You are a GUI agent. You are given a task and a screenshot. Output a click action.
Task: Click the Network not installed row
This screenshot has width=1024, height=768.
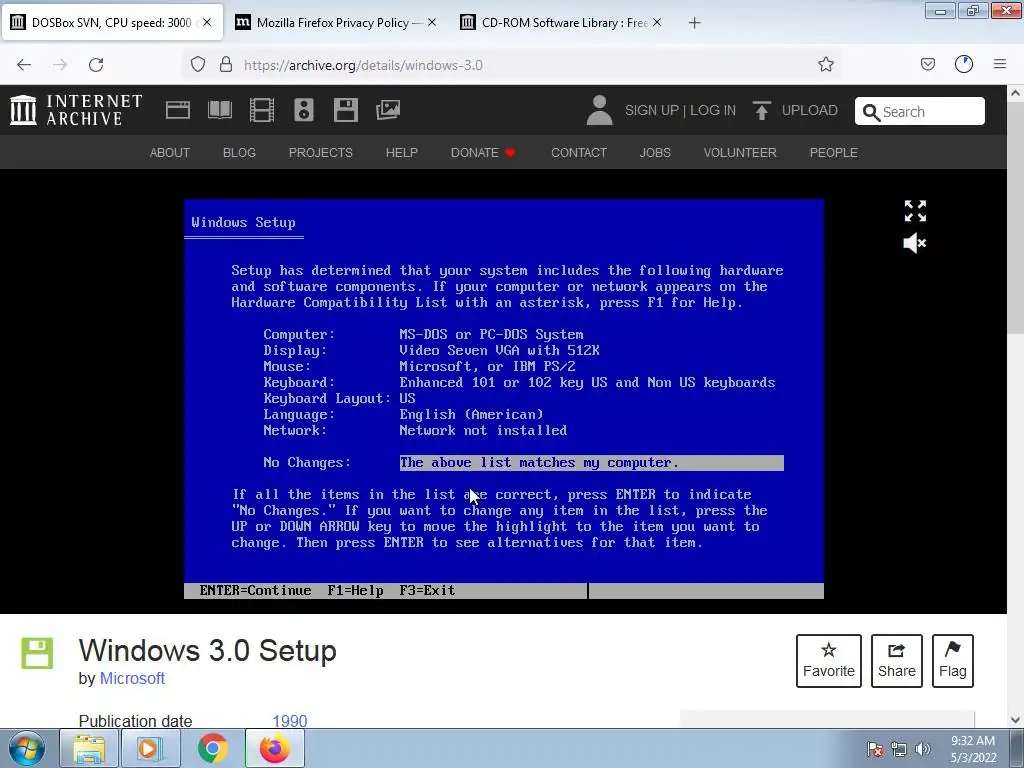pos(415,430)
